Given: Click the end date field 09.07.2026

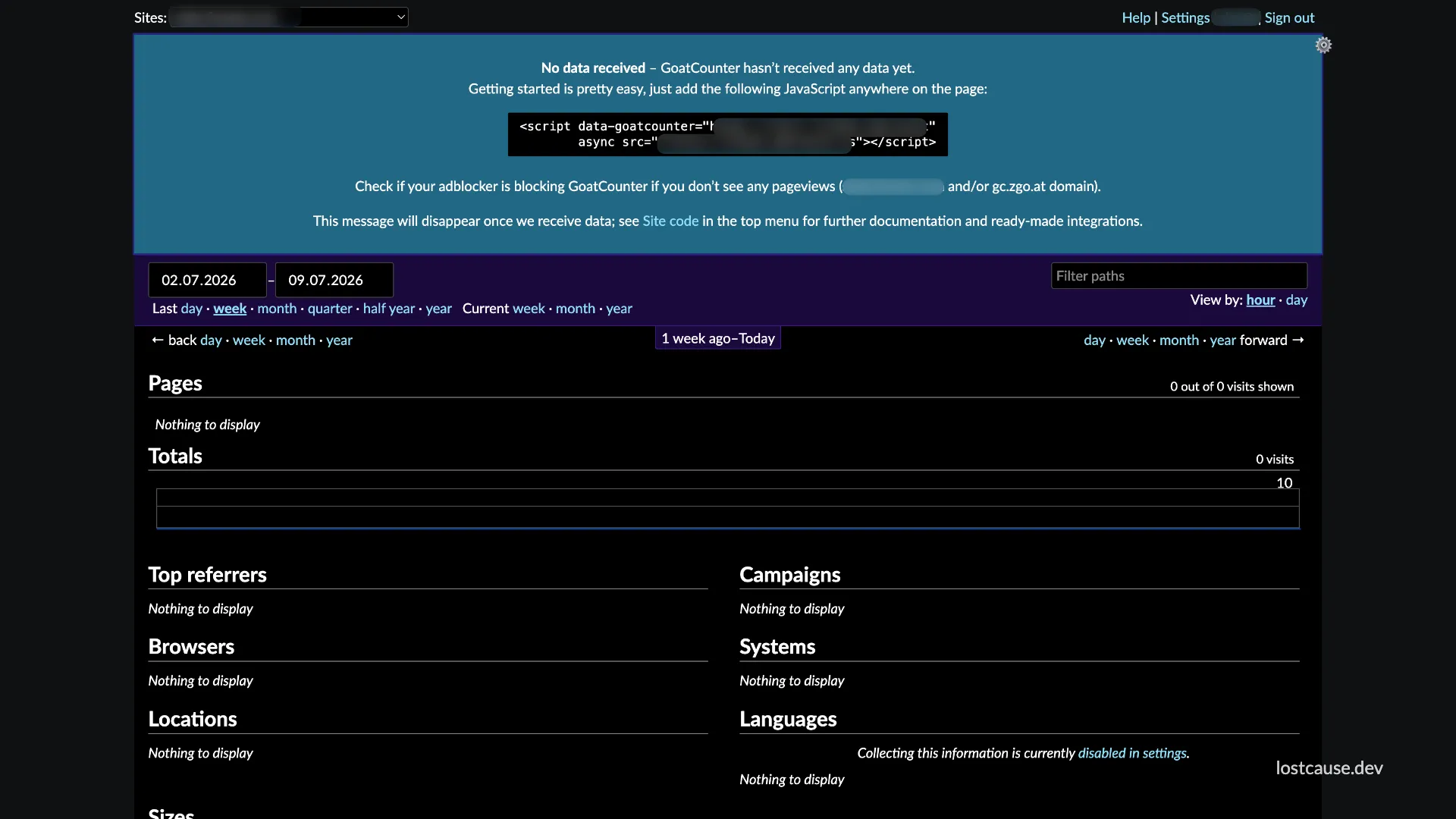Looking at the screenshot, I should click(334, 280).
